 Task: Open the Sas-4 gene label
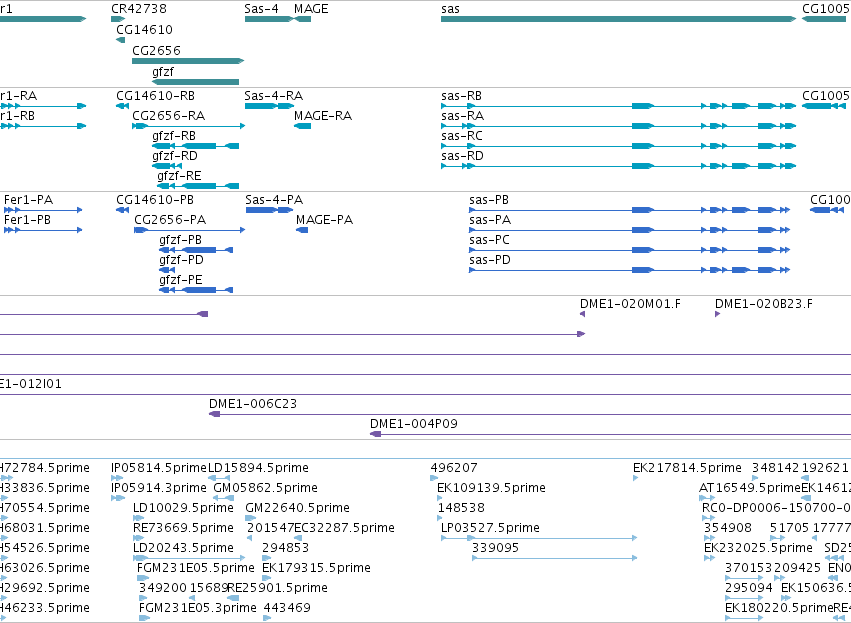(x=261, y=9)
